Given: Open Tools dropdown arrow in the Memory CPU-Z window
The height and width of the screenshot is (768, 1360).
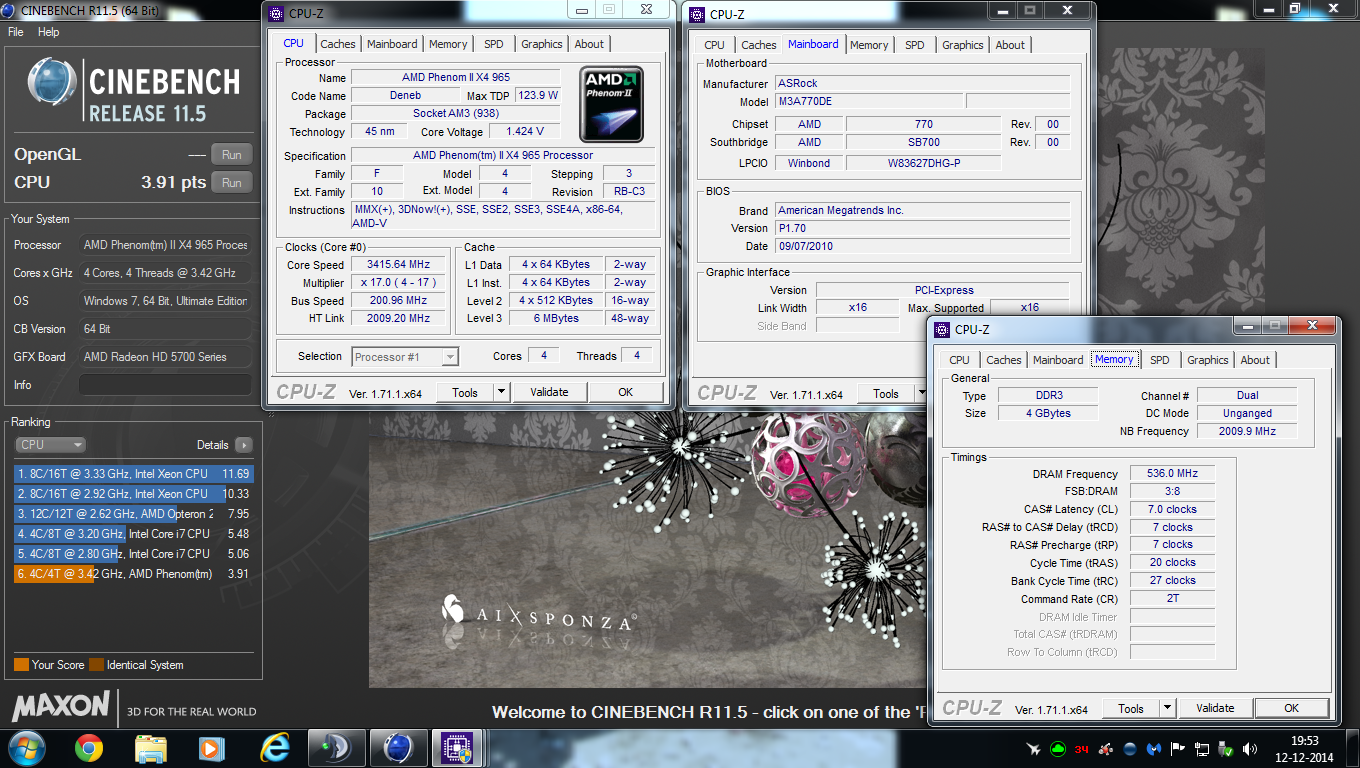Looking at the screenshot, I should [x=1167, y=708].
